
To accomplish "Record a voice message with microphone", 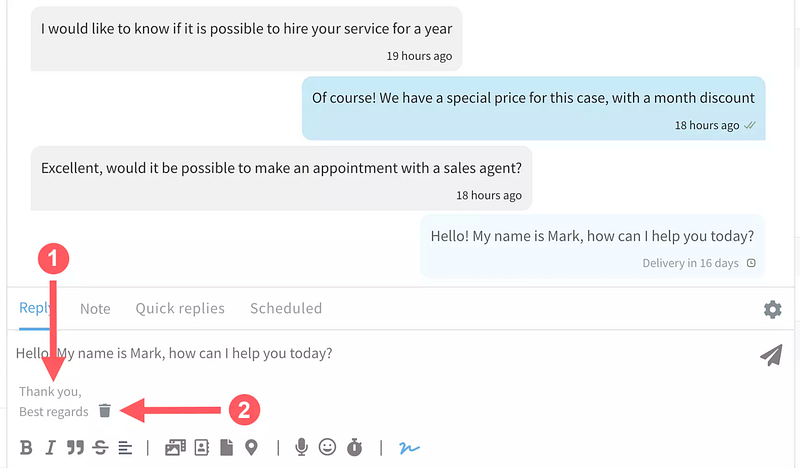I will 301,448.
